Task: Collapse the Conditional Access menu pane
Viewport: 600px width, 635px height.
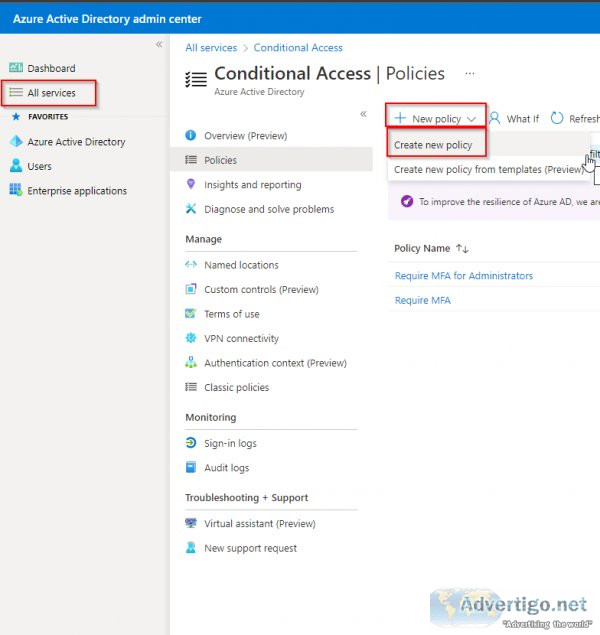Action: pos(364,114)
